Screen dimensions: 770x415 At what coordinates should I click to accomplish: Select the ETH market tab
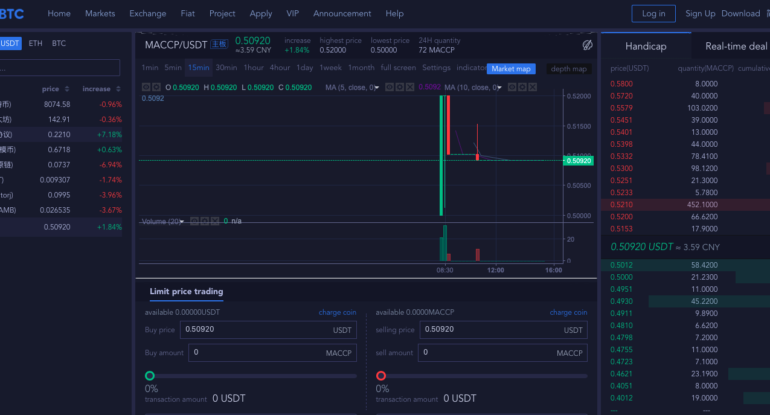pos(36,44)
